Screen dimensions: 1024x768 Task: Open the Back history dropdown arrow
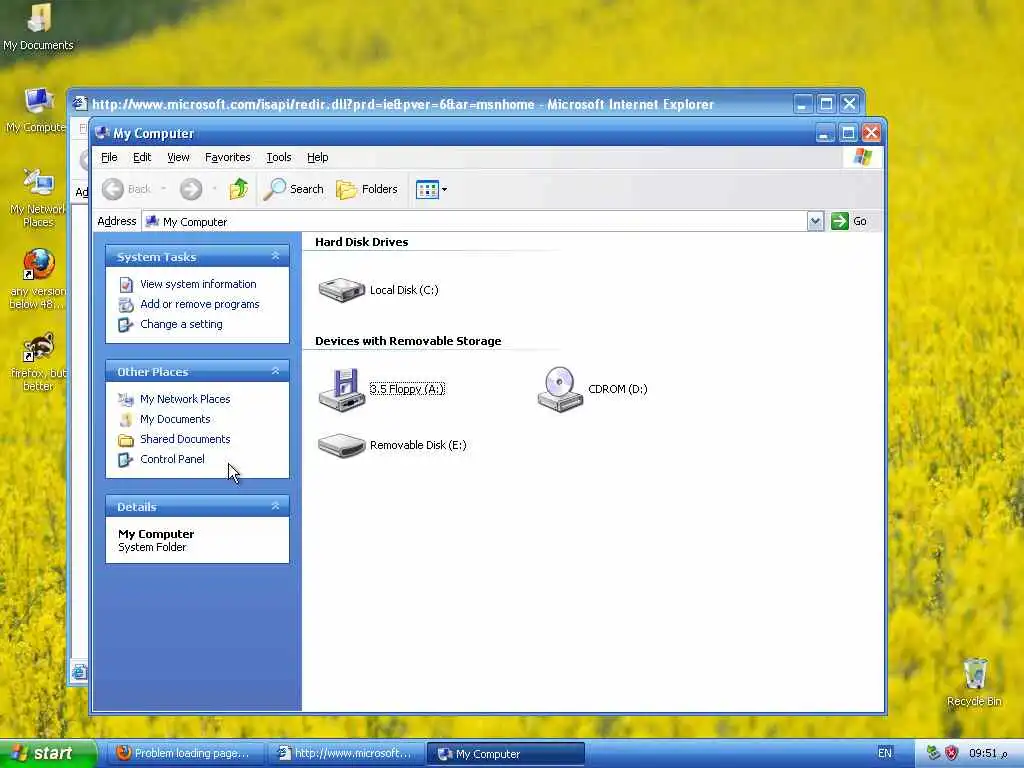click(x=163, y=189)
